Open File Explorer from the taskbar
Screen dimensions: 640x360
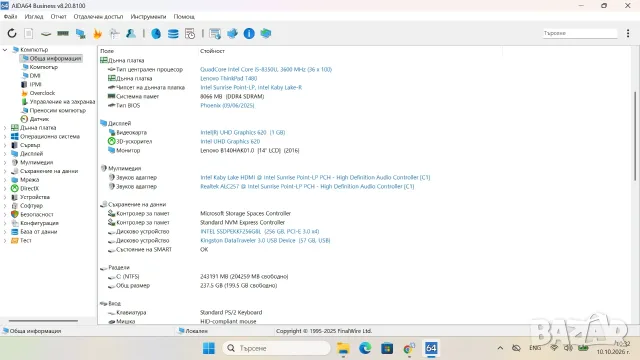point(343,348)
